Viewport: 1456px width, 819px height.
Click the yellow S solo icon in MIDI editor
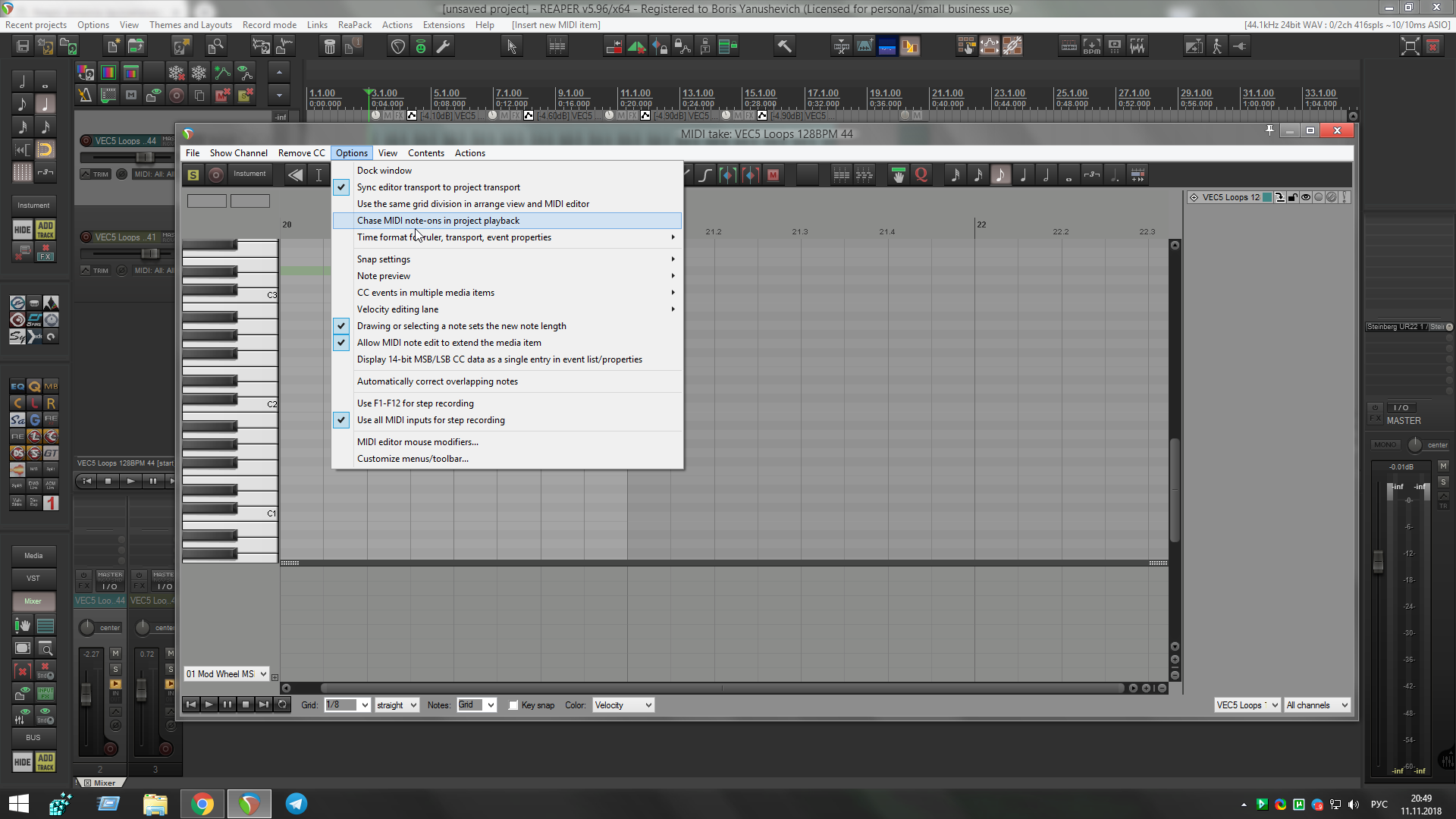[x=193, y=175]
